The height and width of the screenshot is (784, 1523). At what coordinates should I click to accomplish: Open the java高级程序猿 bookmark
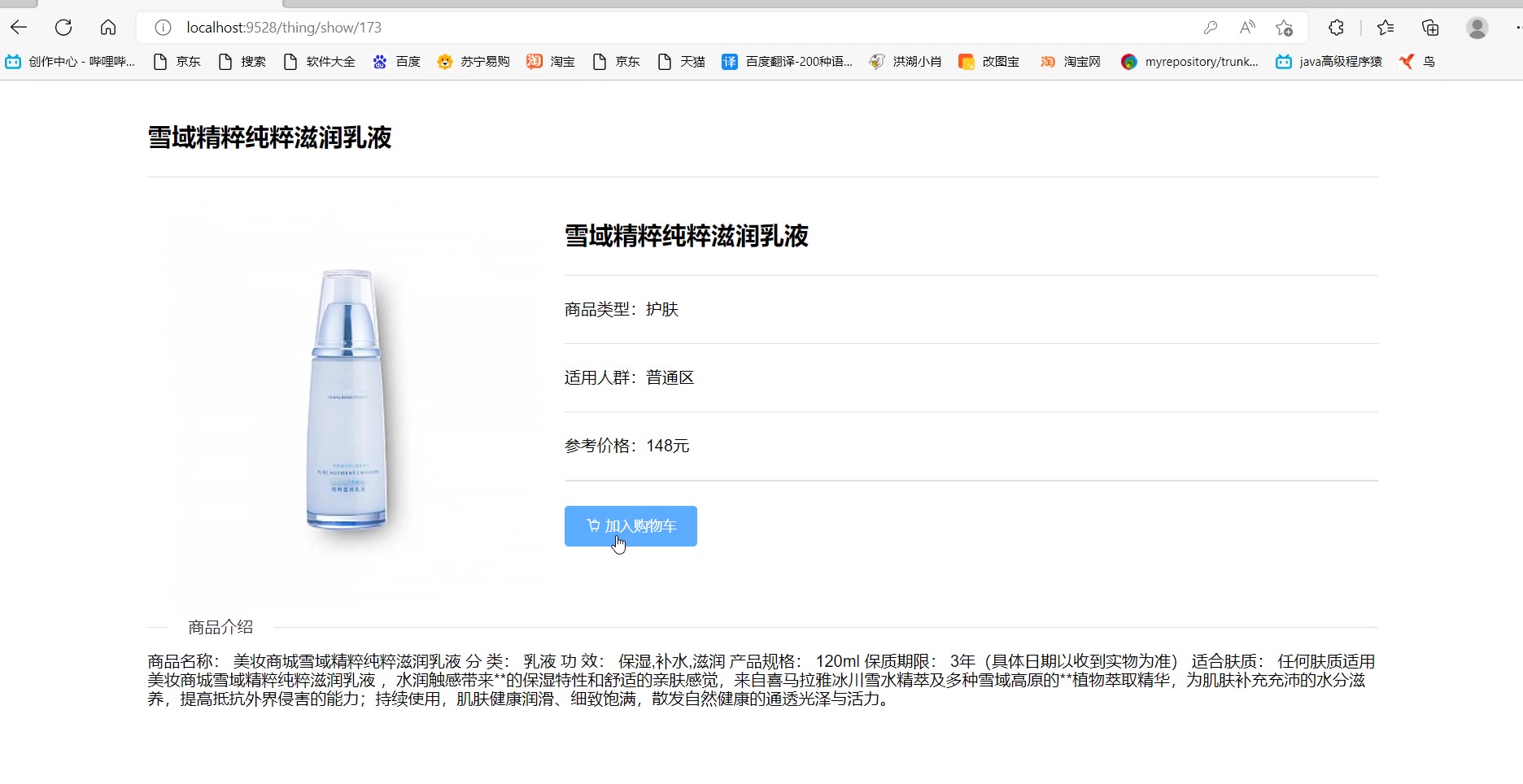(x=1329, y=62)
